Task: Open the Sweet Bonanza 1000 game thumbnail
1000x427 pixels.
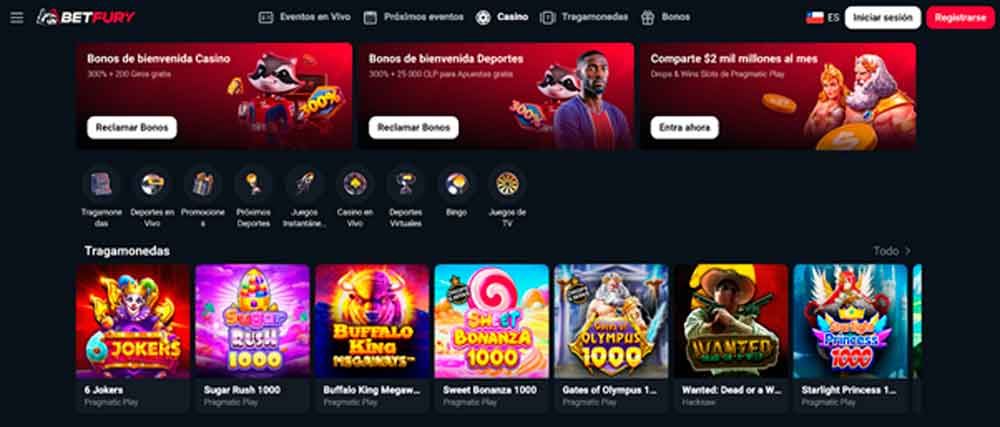Action: point(491,321)
